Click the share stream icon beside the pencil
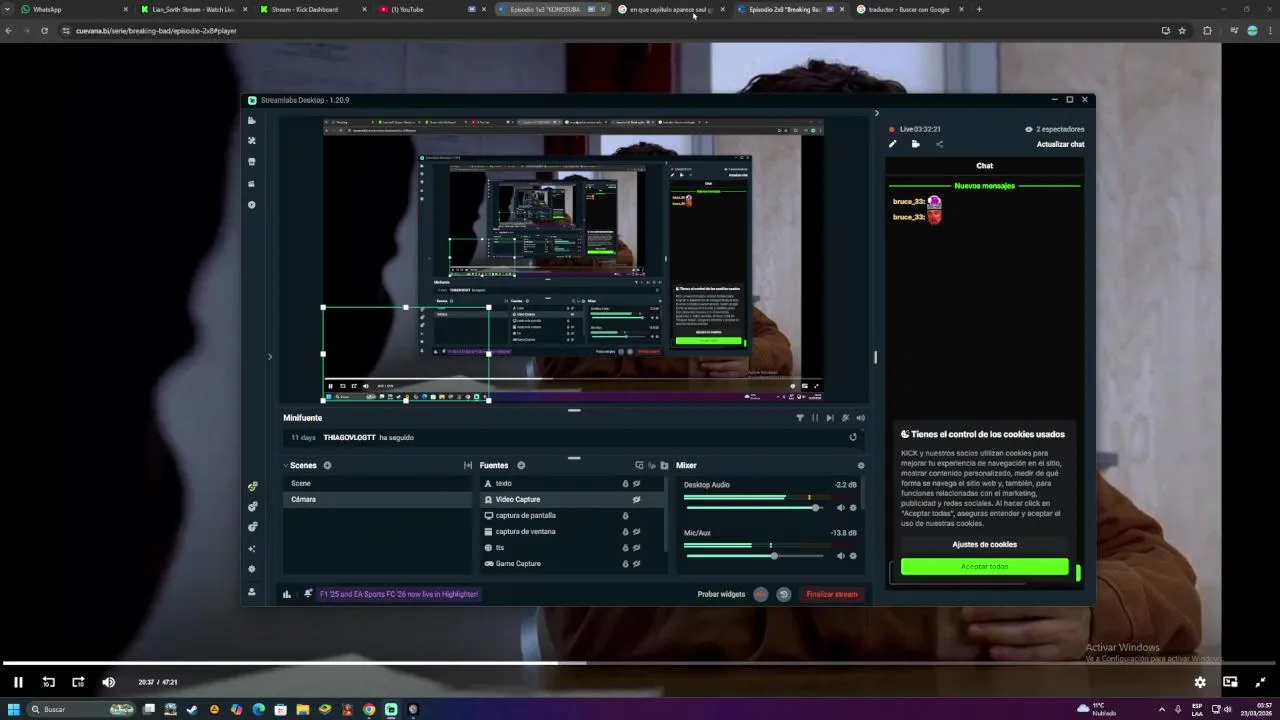Screen dimensions: 1280x720 coord(939,144)
